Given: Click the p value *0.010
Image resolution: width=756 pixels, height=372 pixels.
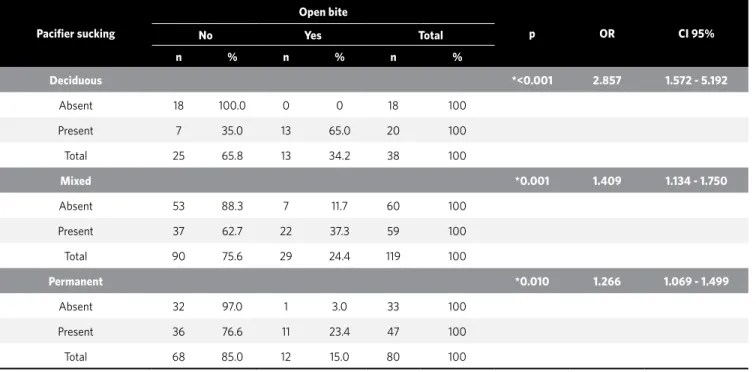Looking at the screenshot, I should point(532,281).
